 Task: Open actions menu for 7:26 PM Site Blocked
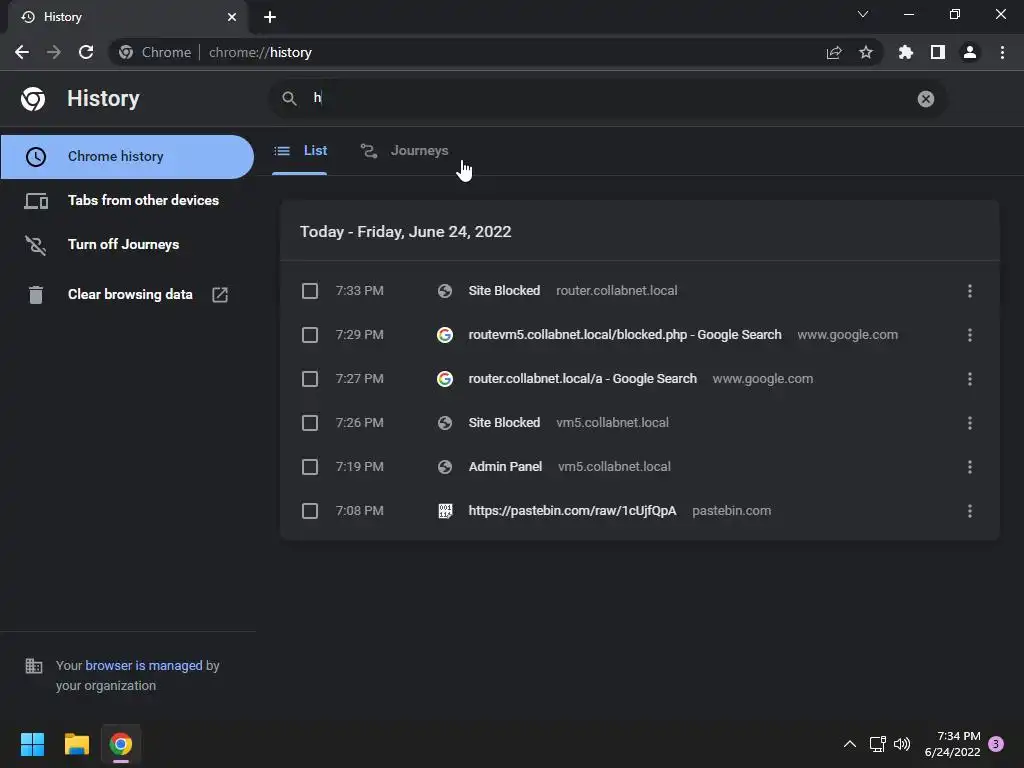tap(970, 423)
